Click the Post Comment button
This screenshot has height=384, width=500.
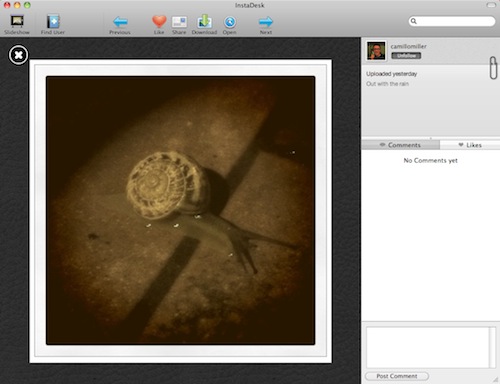(397, 376)
